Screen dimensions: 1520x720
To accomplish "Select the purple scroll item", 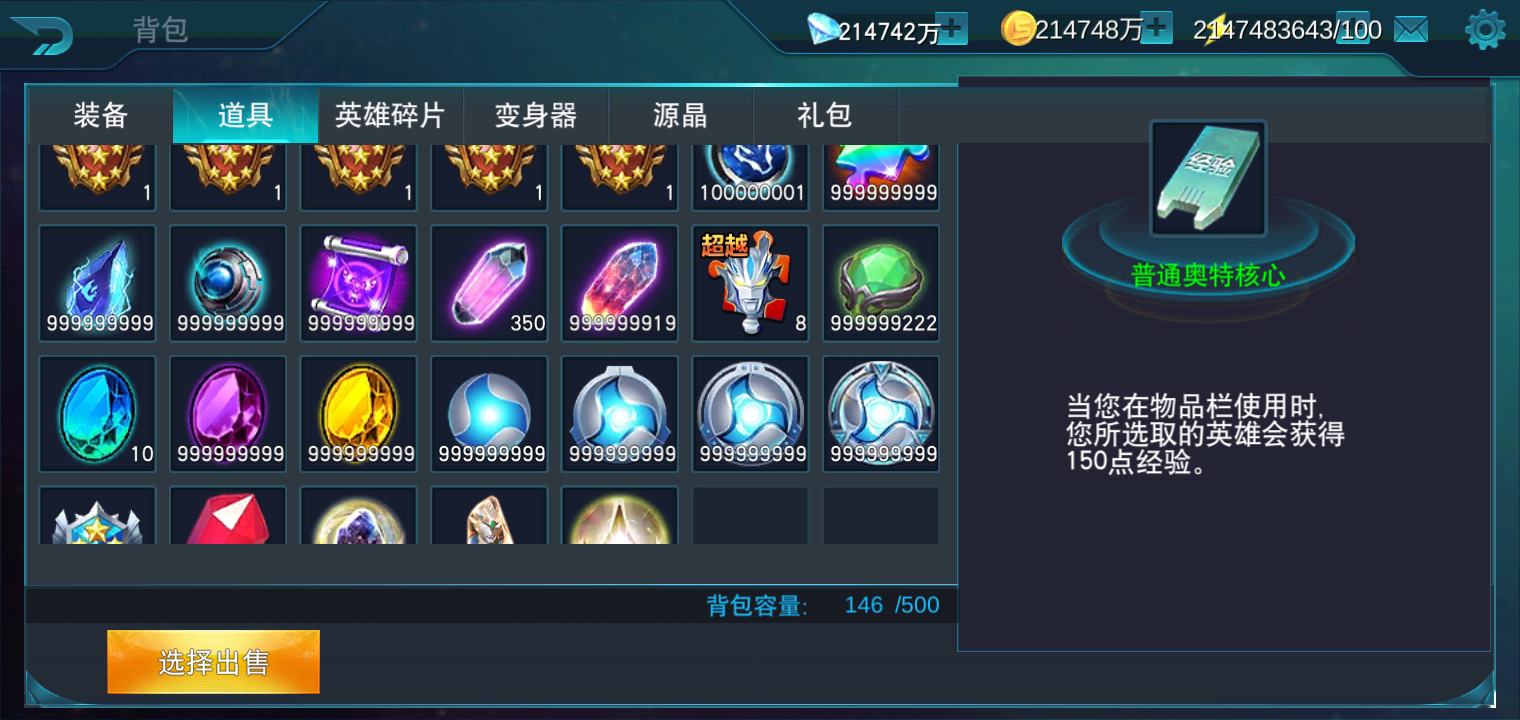I will 359,283.
